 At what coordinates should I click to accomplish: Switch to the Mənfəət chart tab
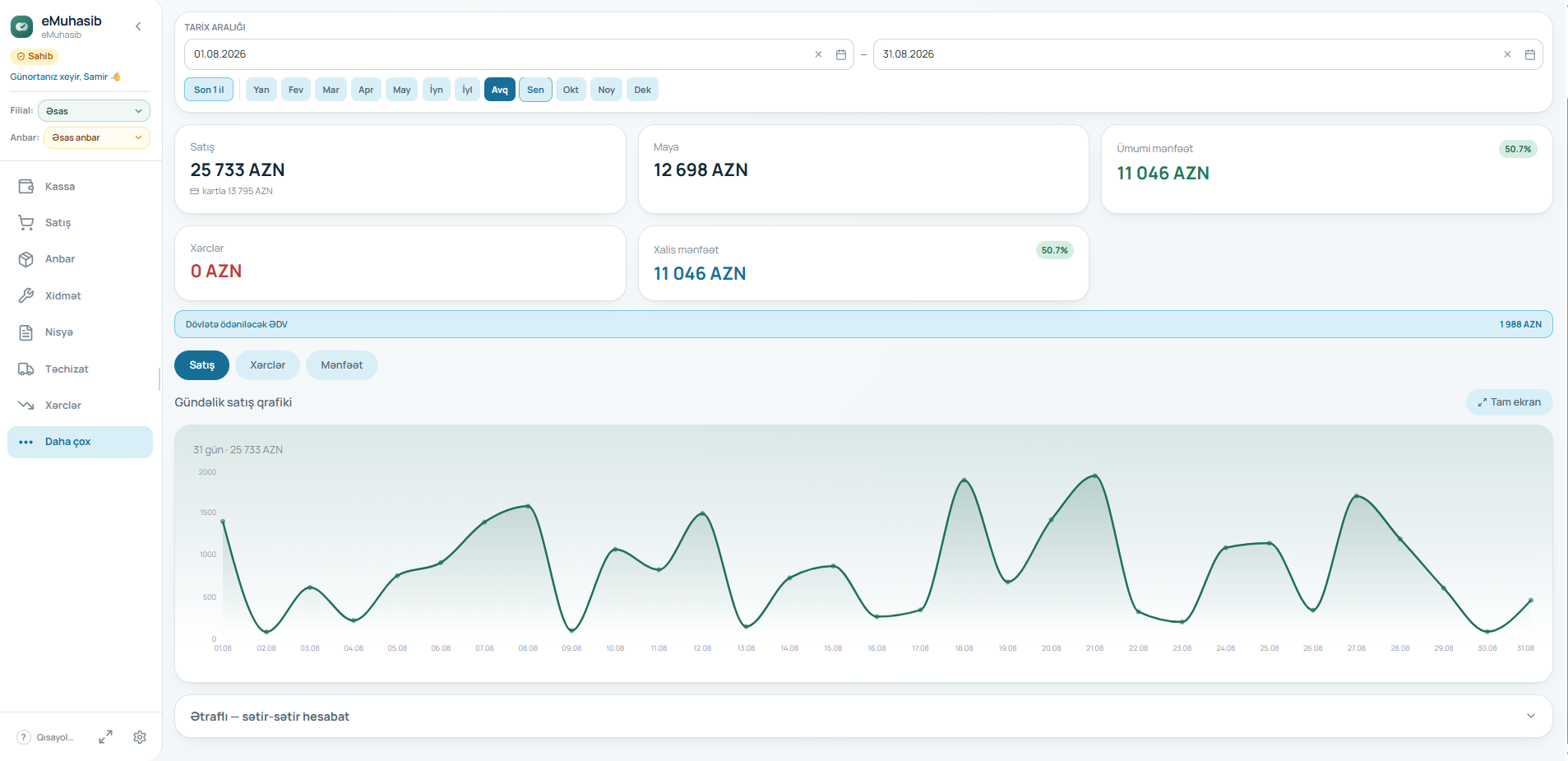tap(342, 365)
